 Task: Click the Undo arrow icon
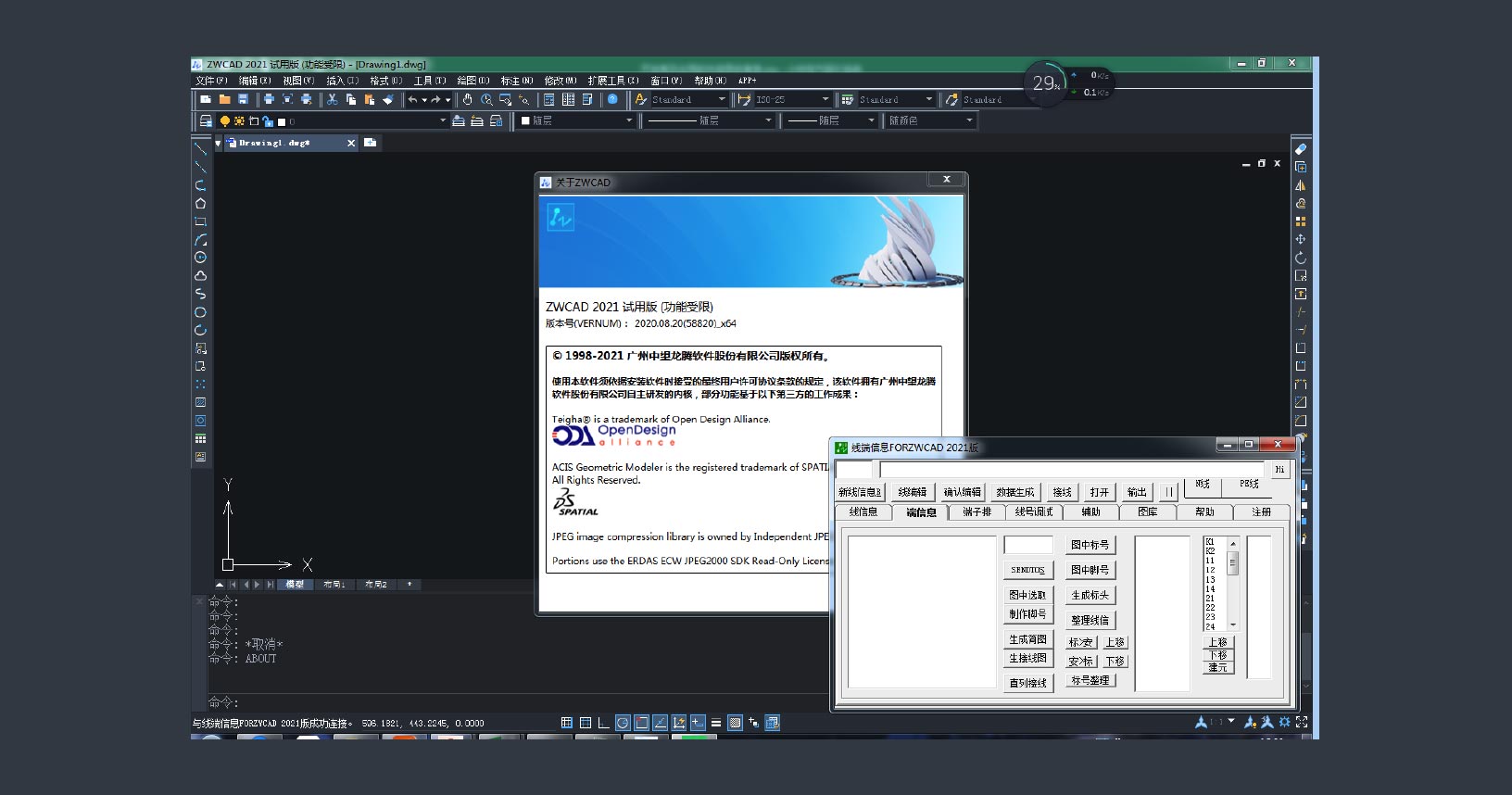413,99
